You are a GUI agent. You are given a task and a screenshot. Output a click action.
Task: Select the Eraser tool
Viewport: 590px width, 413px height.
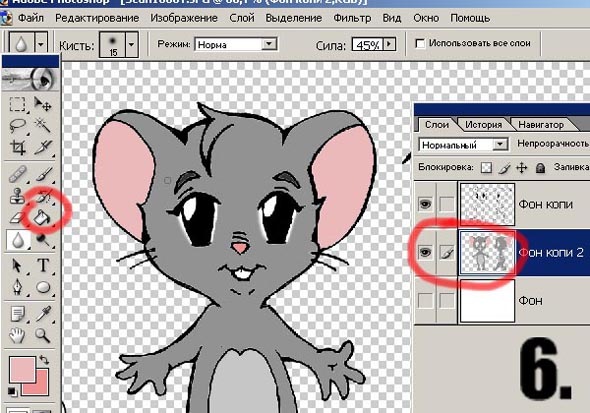[17, 218]
